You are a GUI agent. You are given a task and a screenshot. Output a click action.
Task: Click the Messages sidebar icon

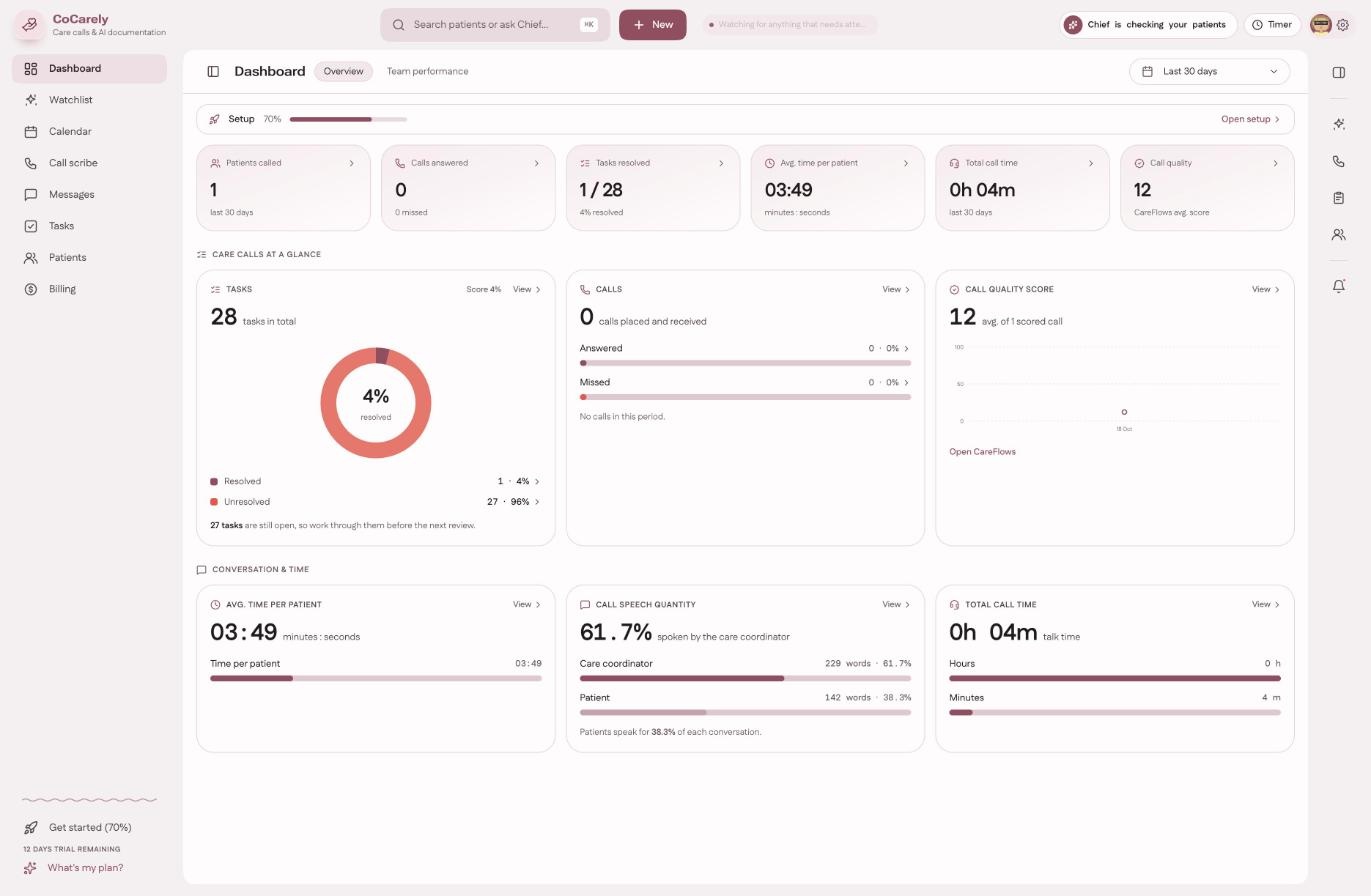tap(31, 195)
